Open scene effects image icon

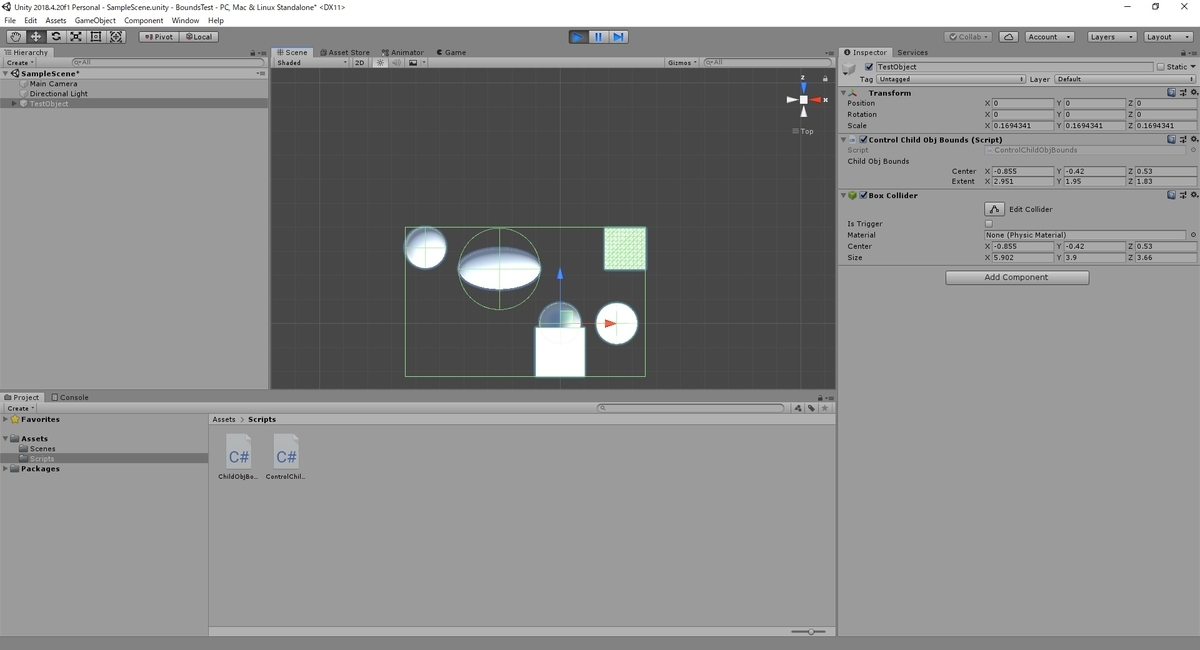click(x=412, y=63)
